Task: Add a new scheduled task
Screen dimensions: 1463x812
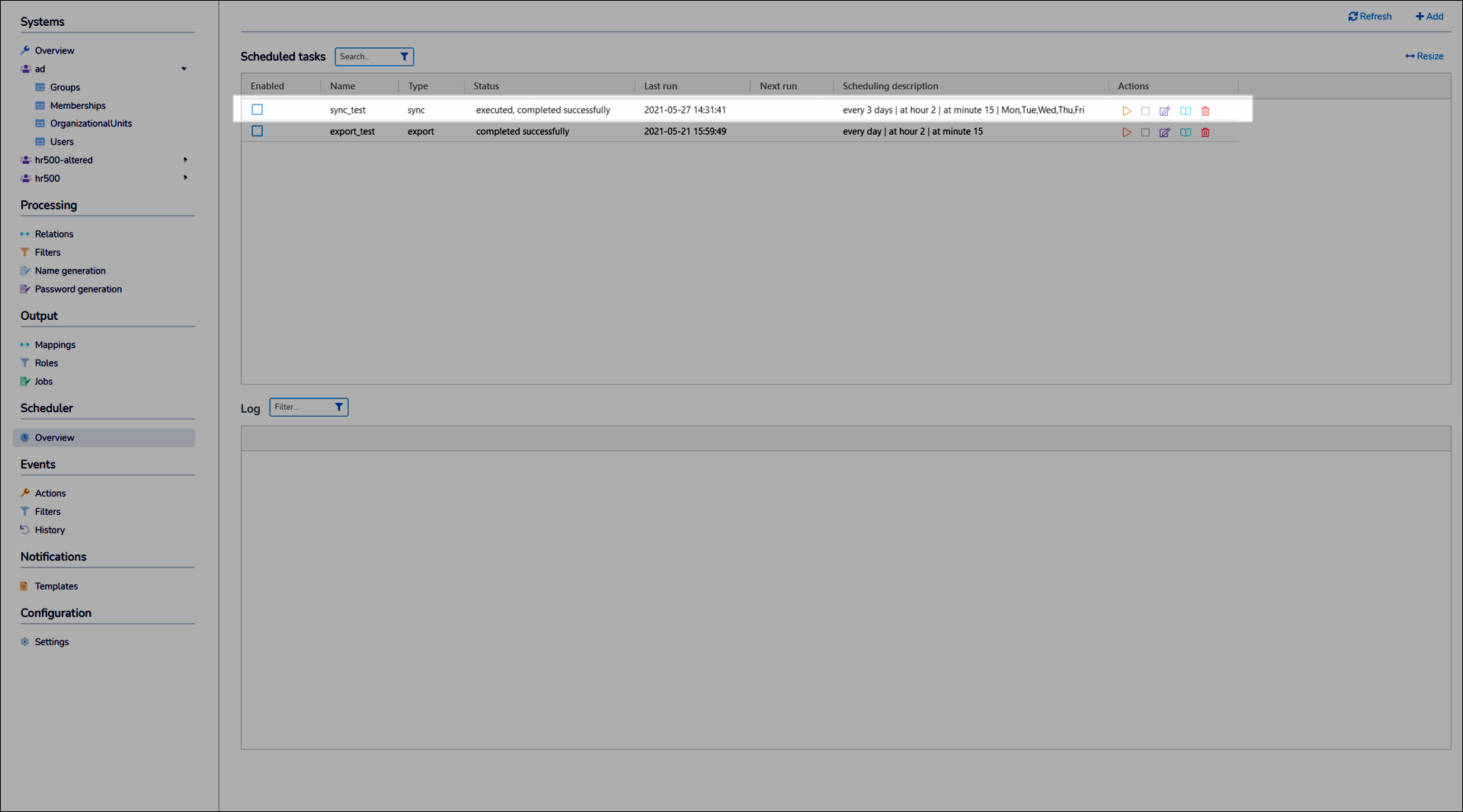Action: [x=1429, y=17]
